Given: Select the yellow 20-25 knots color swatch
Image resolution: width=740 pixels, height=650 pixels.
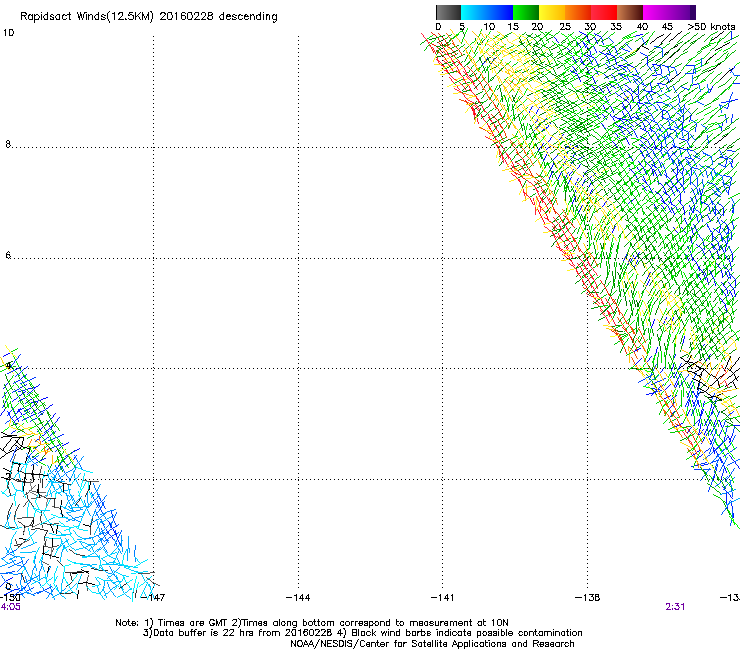Looking at the screenshot, I should point(552,12).
